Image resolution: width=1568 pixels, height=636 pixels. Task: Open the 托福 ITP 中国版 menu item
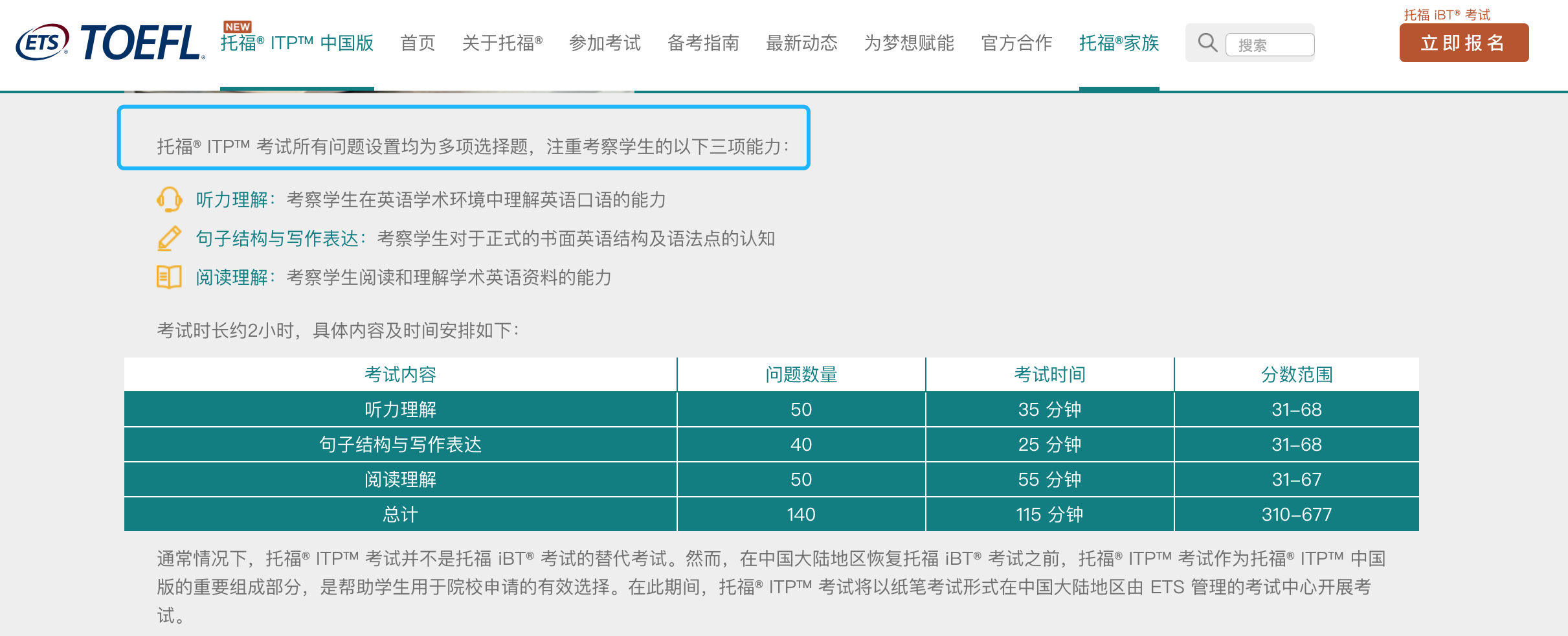point(297,43)
